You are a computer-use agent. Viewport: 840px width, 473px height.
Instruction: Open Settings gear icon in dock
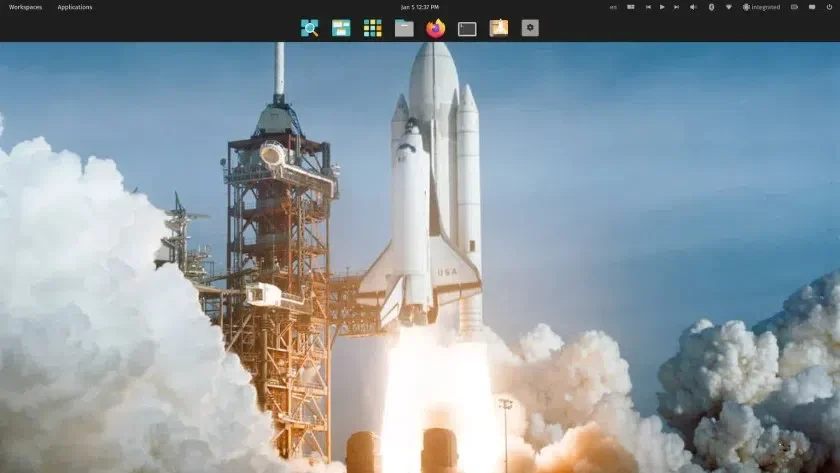(x=530, y=28)
